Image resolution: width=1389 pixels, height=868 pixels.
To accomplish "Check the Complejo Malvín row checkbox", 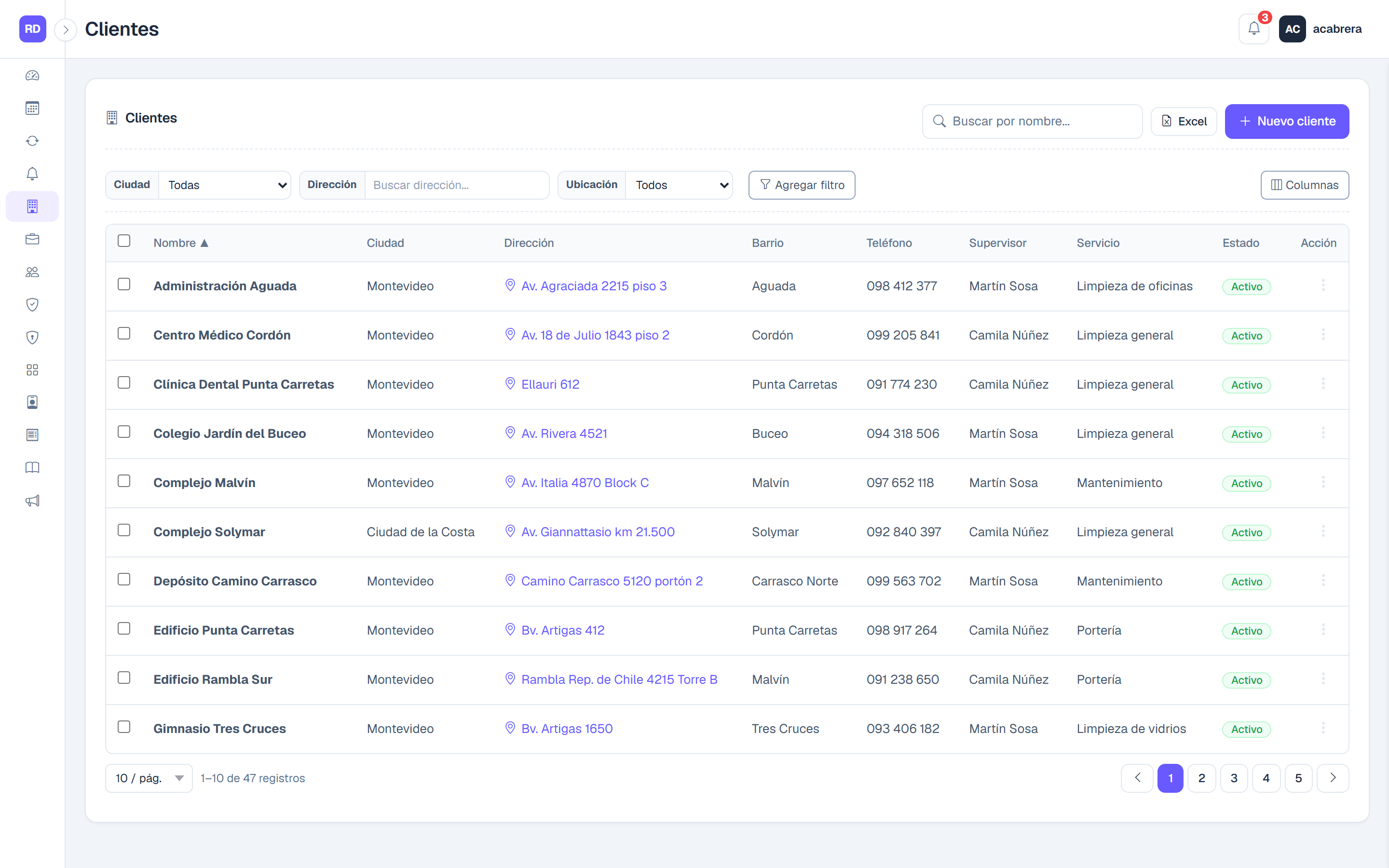I will 124,481.
